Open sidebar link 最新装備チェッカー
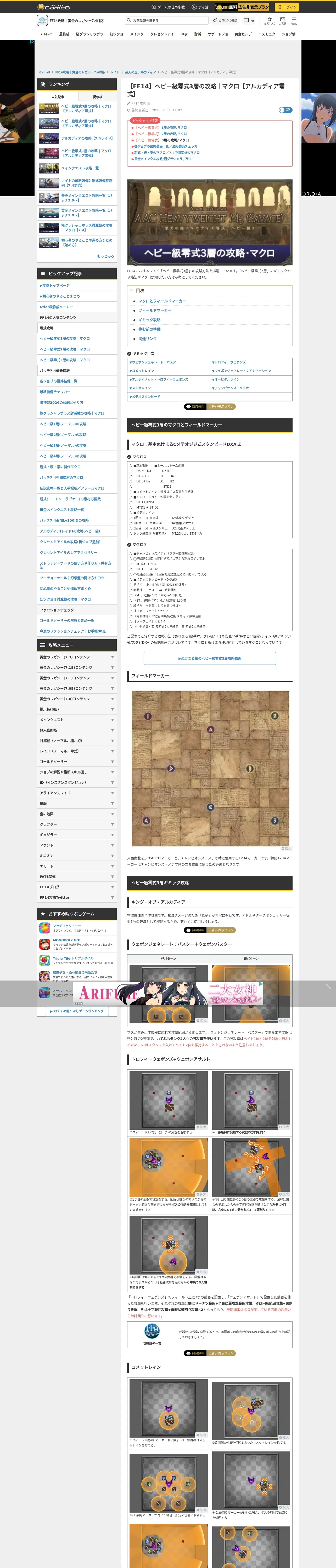 click(77, 392)
